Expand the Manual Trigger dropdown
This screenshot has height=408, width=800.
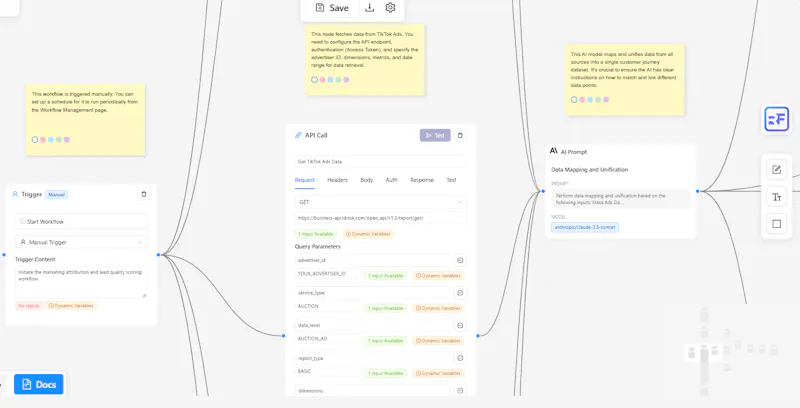(81, 242)
